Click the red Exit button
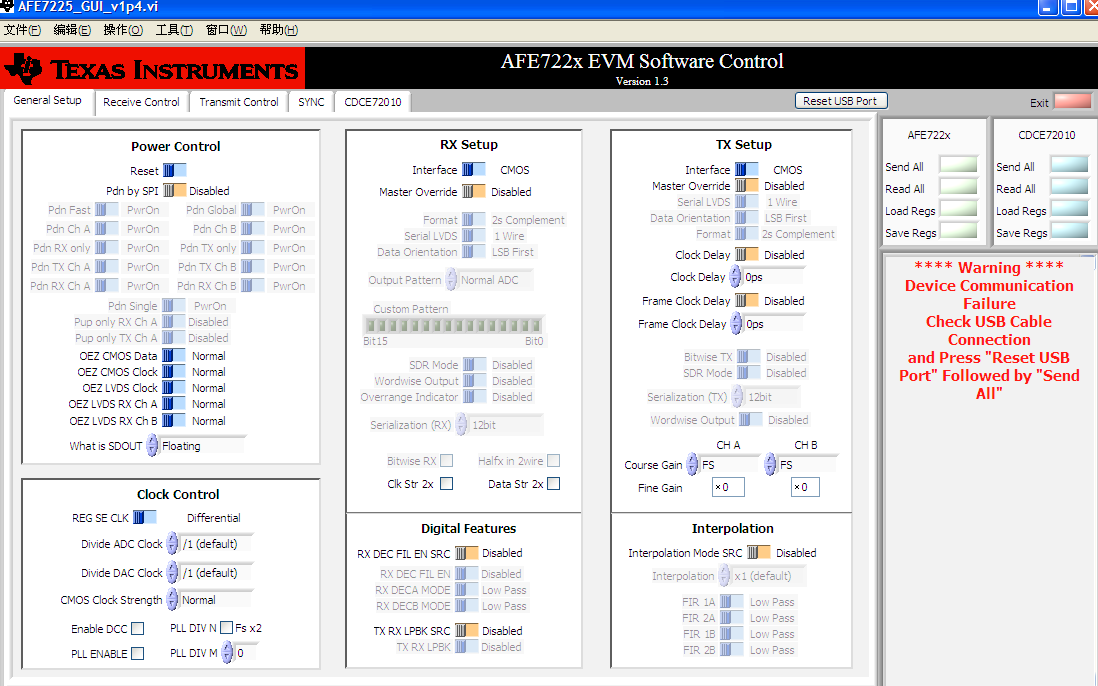1098x686 pixels. tap(1073, 101)
